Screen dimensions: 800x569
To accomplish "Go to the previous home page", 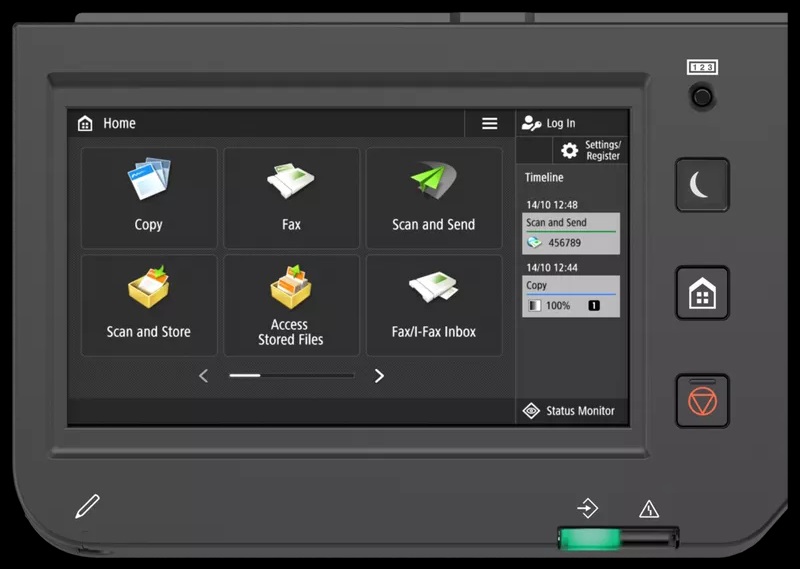I will pos(204,376).
